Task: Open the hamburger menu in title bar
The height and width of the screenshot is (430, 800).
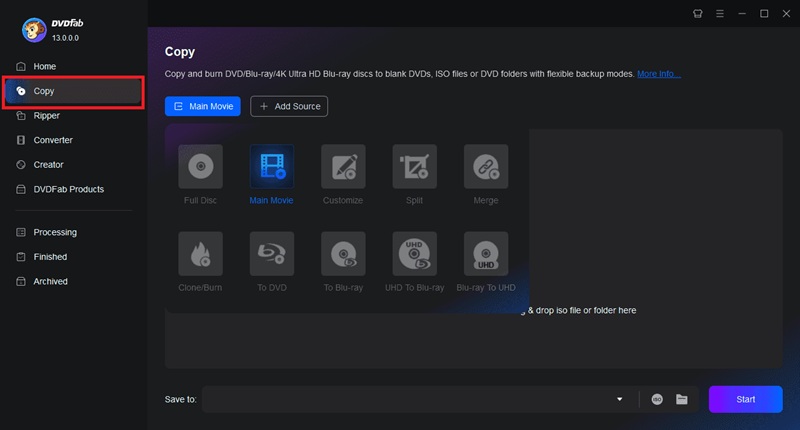Action: tap(720, 14)
